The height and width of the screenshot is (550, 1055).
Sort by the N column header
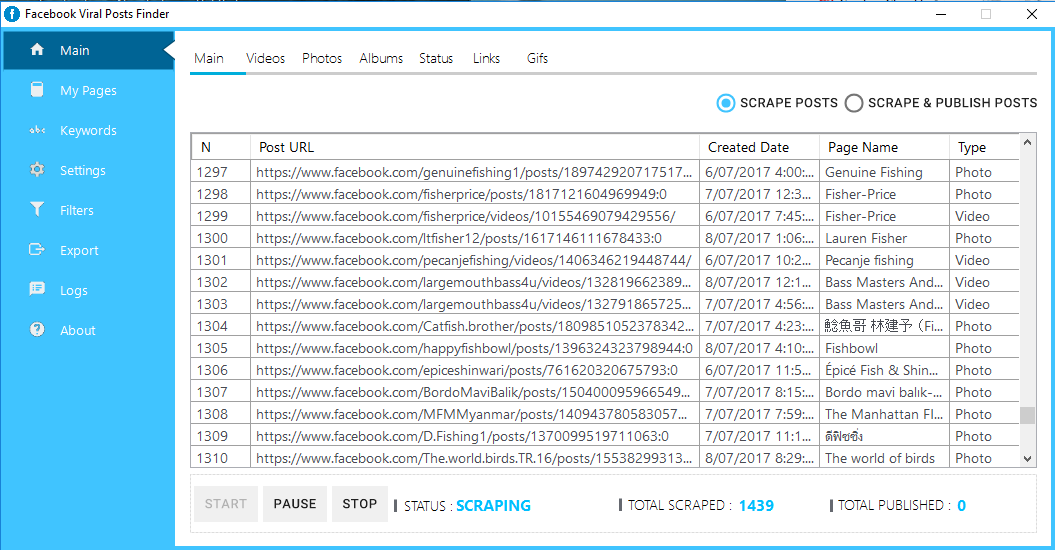(x=221, y=147)
